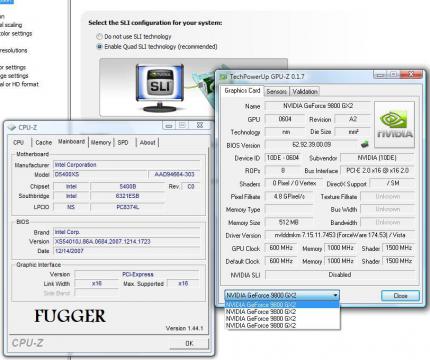Select 'Enable Quad SLI technology' radio option
The width and height of the screenshot is (430, 360).
point(99,47)
